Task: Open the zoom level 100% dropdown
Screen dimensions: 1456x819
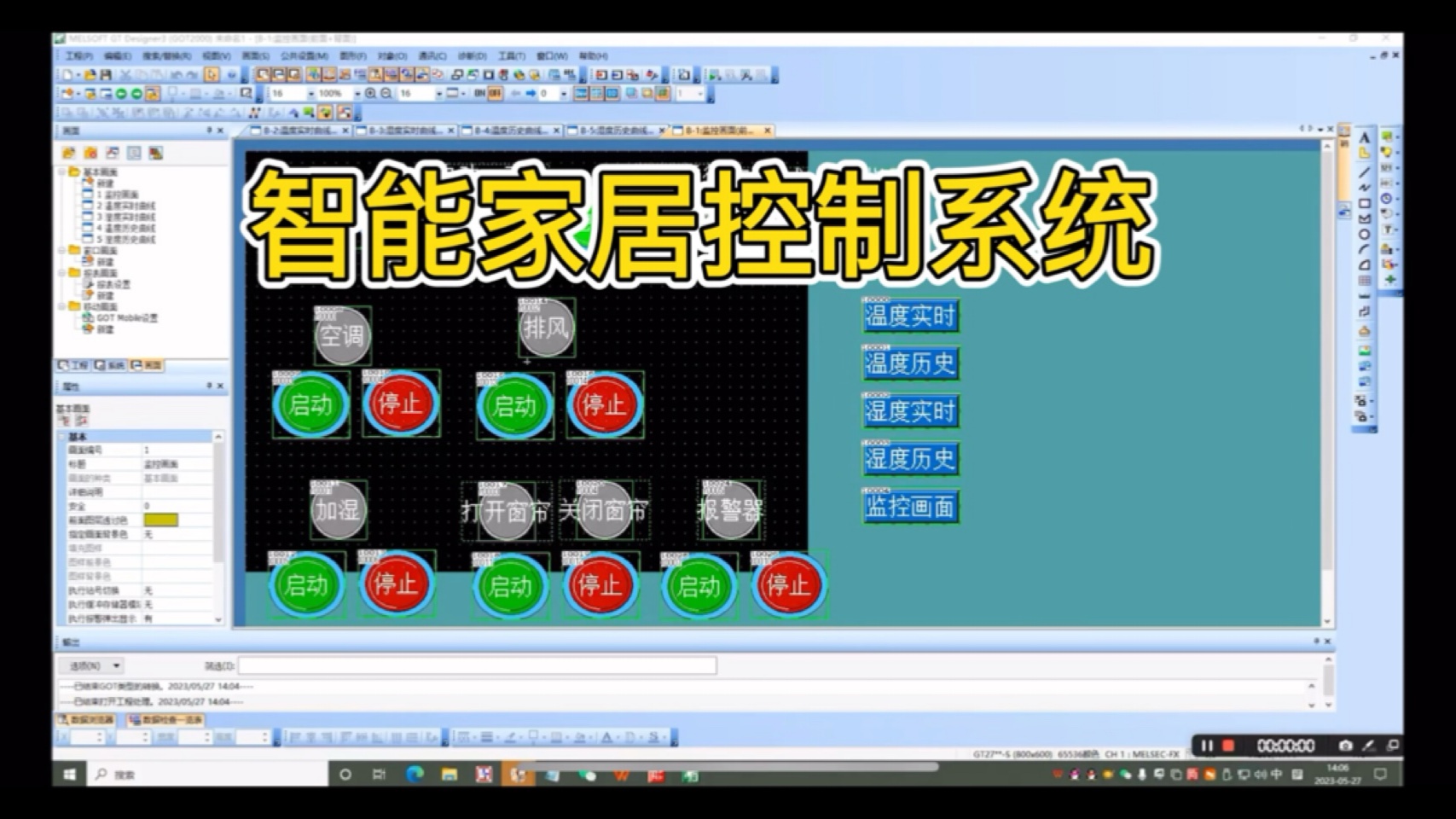Action: [357, 93]
